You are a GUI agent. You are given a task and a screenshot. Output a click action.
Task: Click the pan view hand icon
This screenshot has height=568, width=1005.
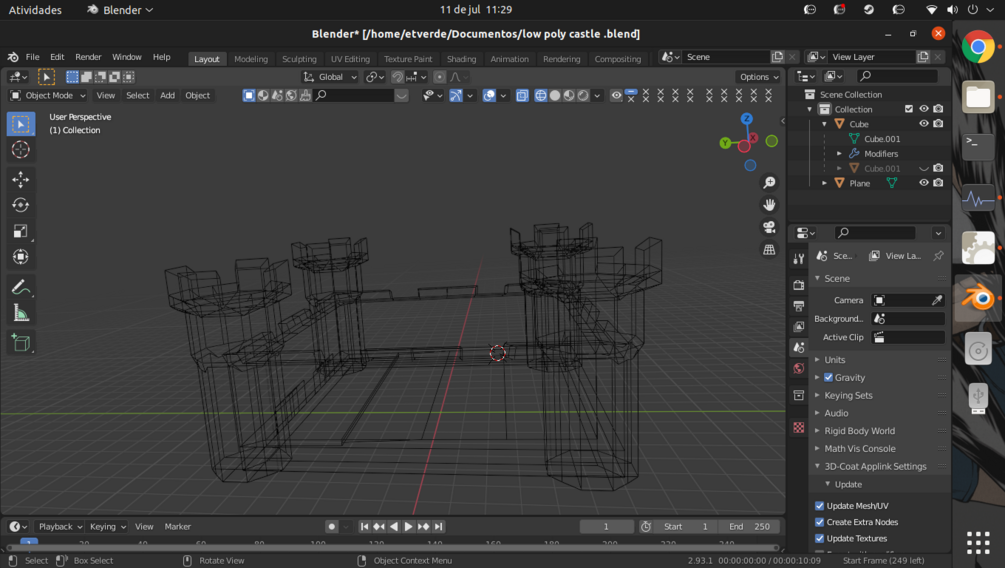point(769,205)
